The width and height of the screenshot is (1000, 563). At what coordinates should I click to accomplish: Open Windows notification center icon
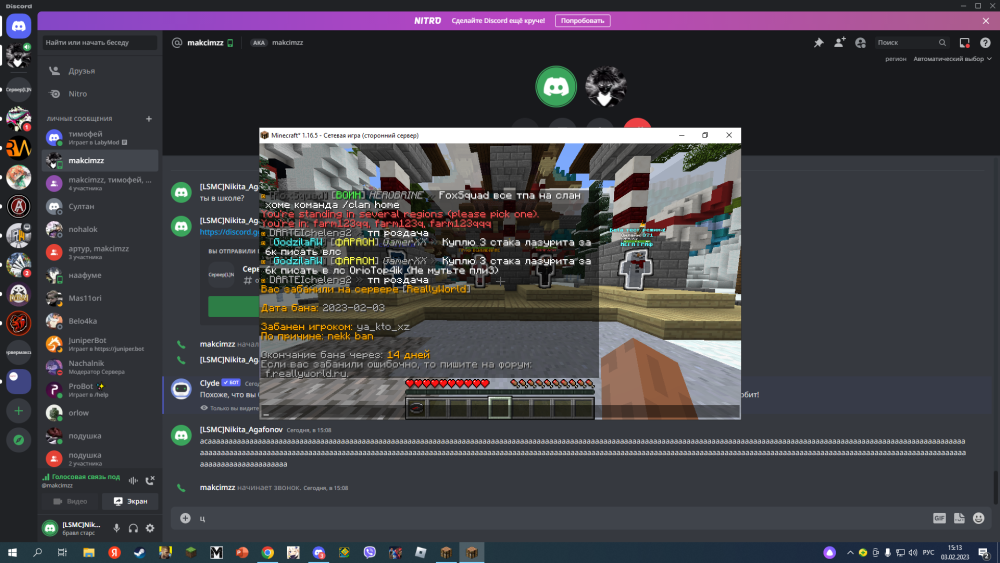pos(983,552)
